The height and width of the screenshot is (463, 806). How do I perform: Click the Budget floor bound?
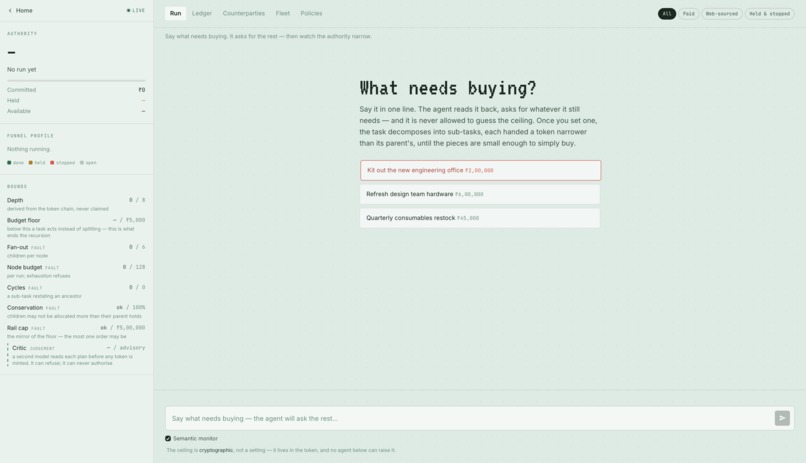pos(76,228)
